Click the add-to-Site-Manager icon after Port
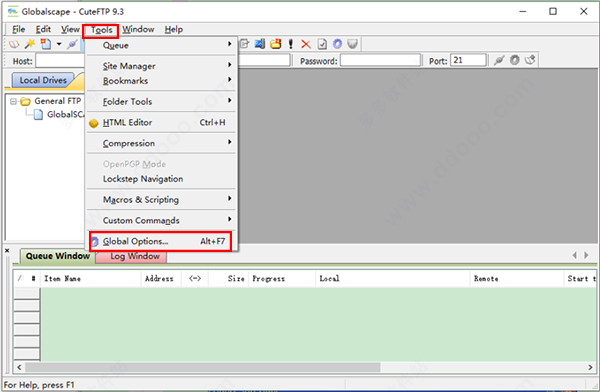Viewport: 600px width, 392px height. [x=530, y=60]
